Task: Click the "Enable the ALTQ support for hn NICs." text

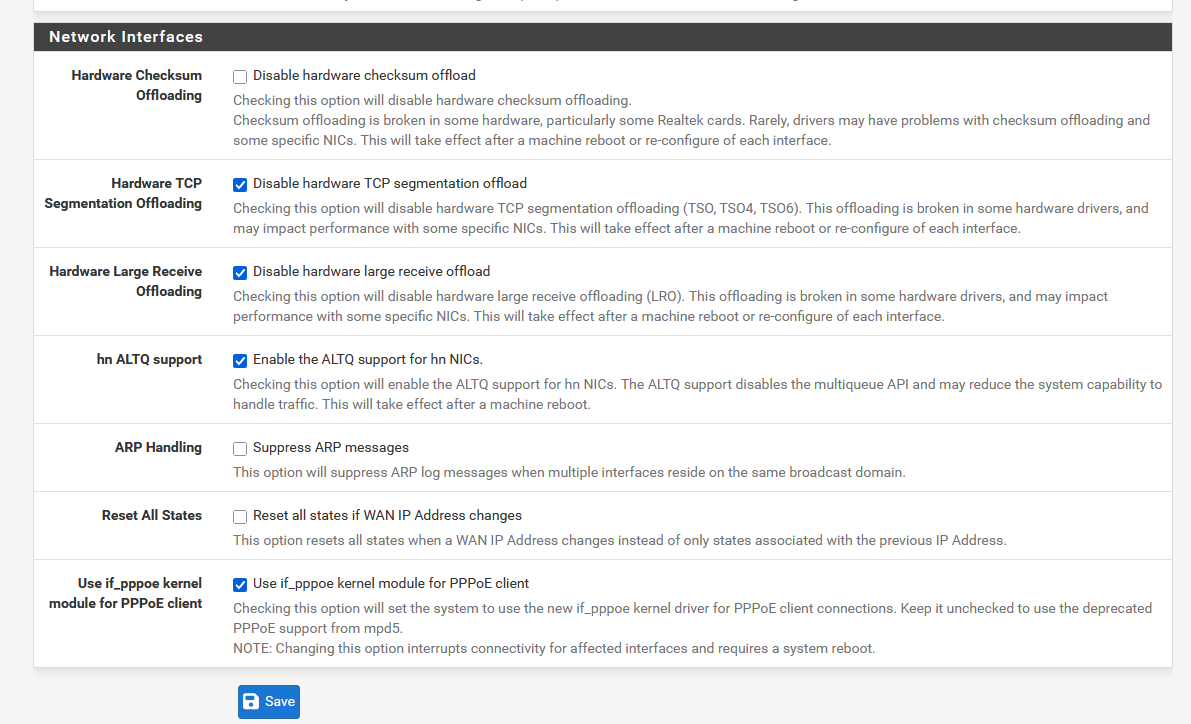Action: click(368, 359)
